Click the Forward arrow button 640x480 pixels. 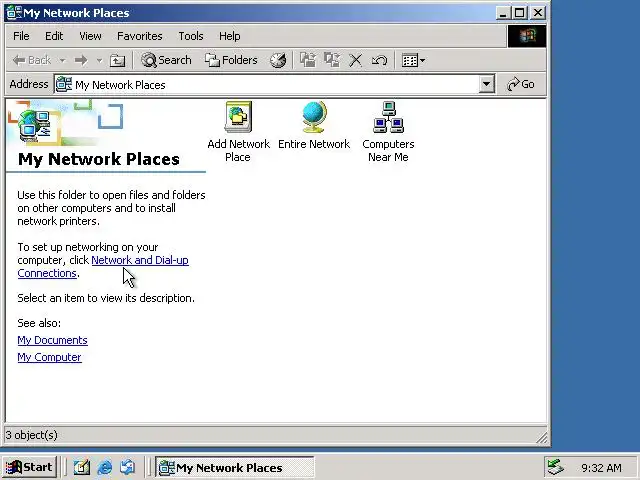point(81,60)
